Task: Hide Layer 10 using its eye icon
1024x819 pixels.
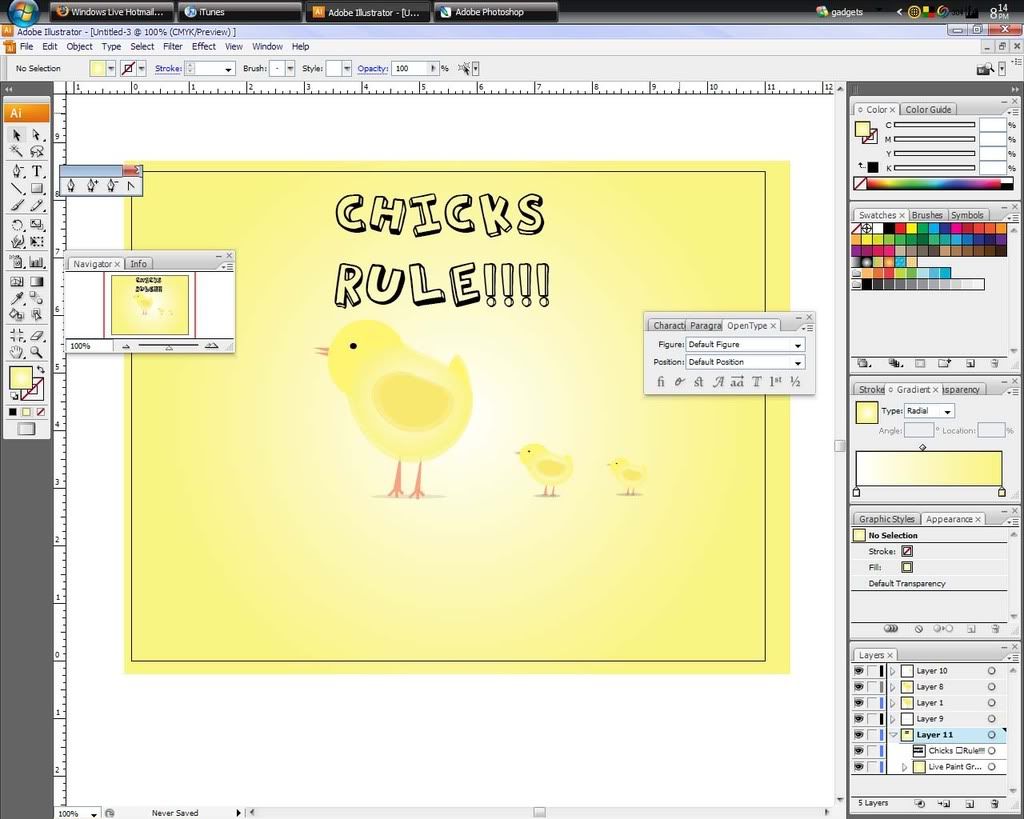Action: pyautogui.click(x=858, y=671)
